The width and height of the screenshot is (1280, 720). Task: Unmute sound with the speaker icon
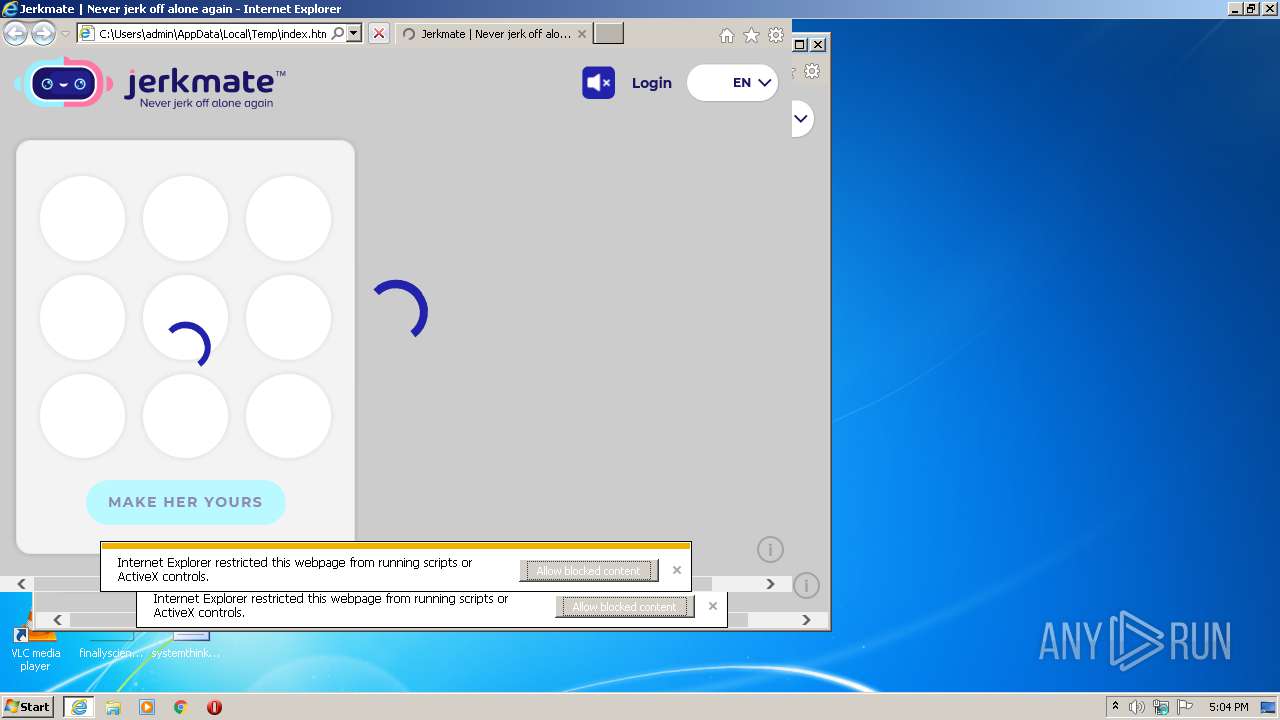pos(598,83)
